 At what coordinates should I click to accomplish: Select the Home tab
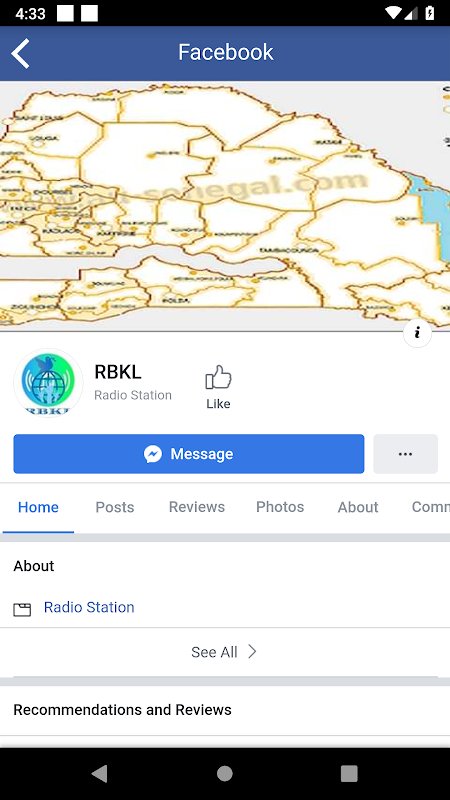tap(38, 507)
